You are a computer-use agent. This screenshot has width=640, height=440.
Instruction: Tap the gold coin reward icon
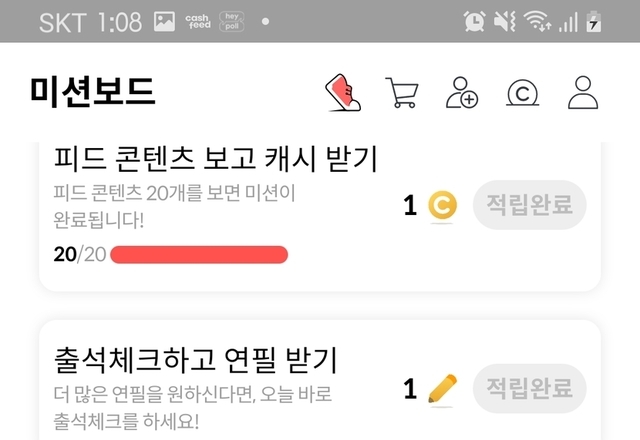coord(441,207)
